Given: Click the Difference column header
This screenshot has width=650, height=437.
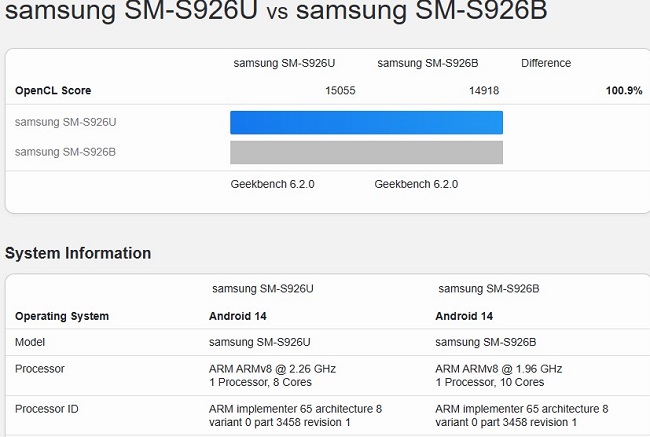Looking at the screenshot, I should point(546,63).
